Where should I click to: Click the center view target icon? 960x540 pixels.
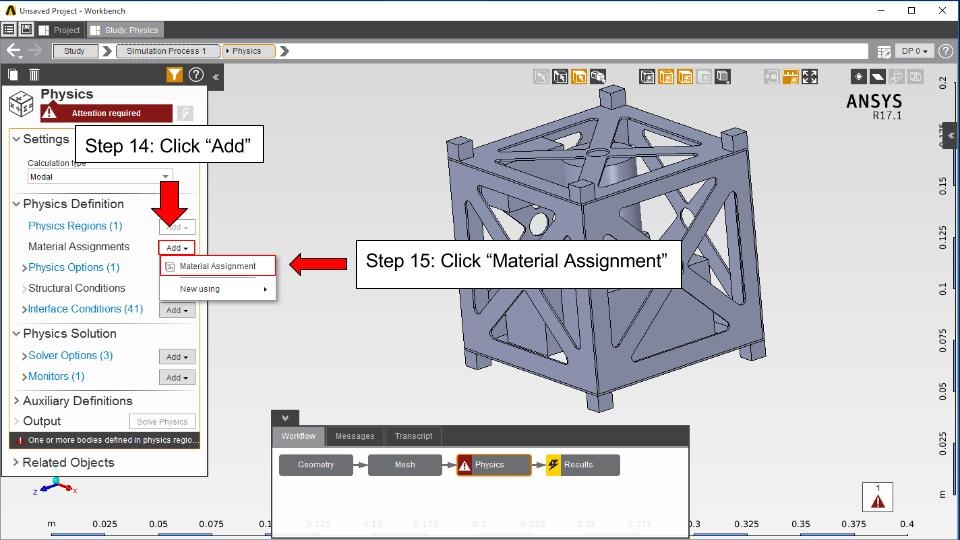[858, 77]
